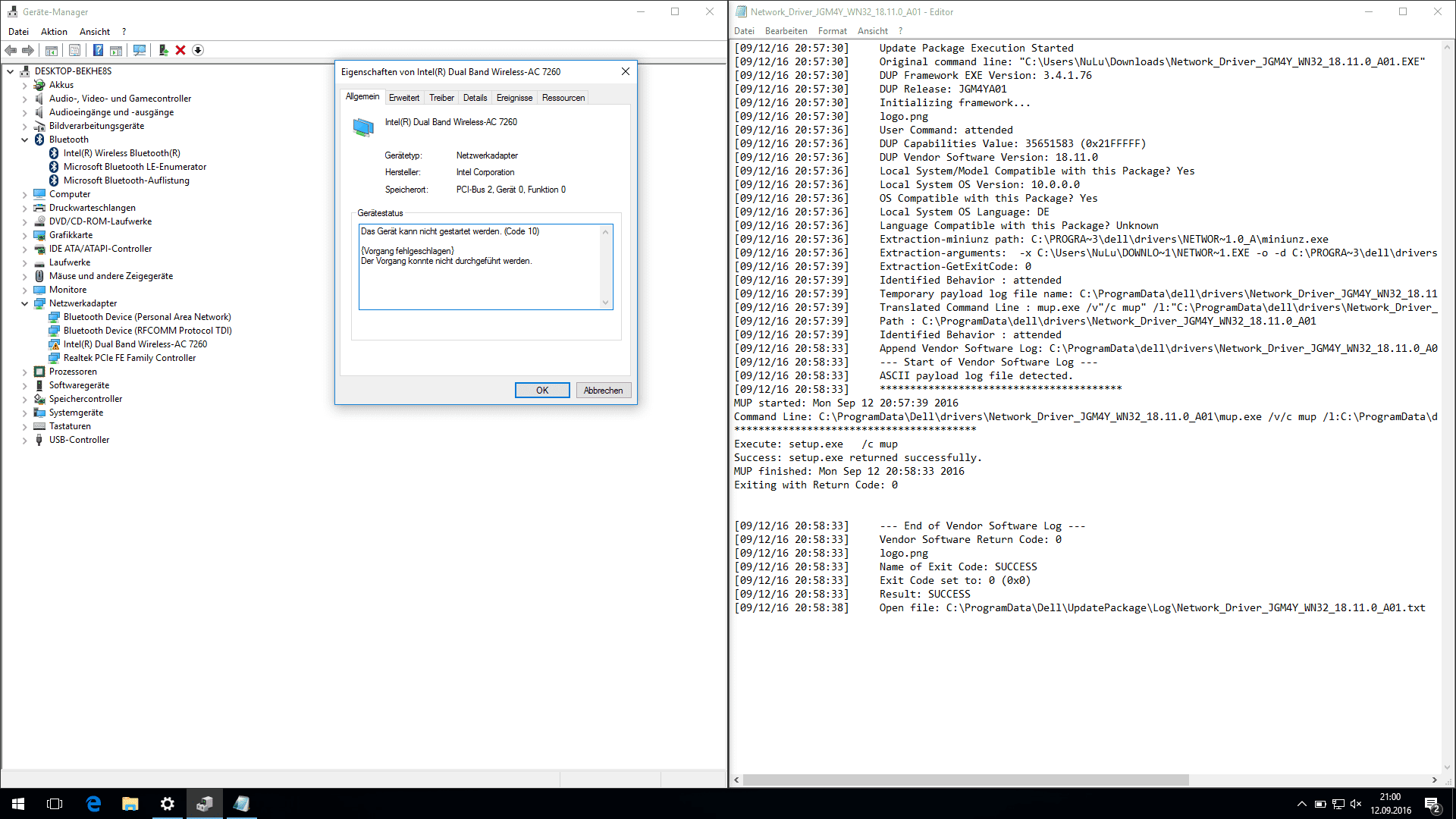Switch to the Details tab
Screen dimensions: 1456x819
click(475, 98)
